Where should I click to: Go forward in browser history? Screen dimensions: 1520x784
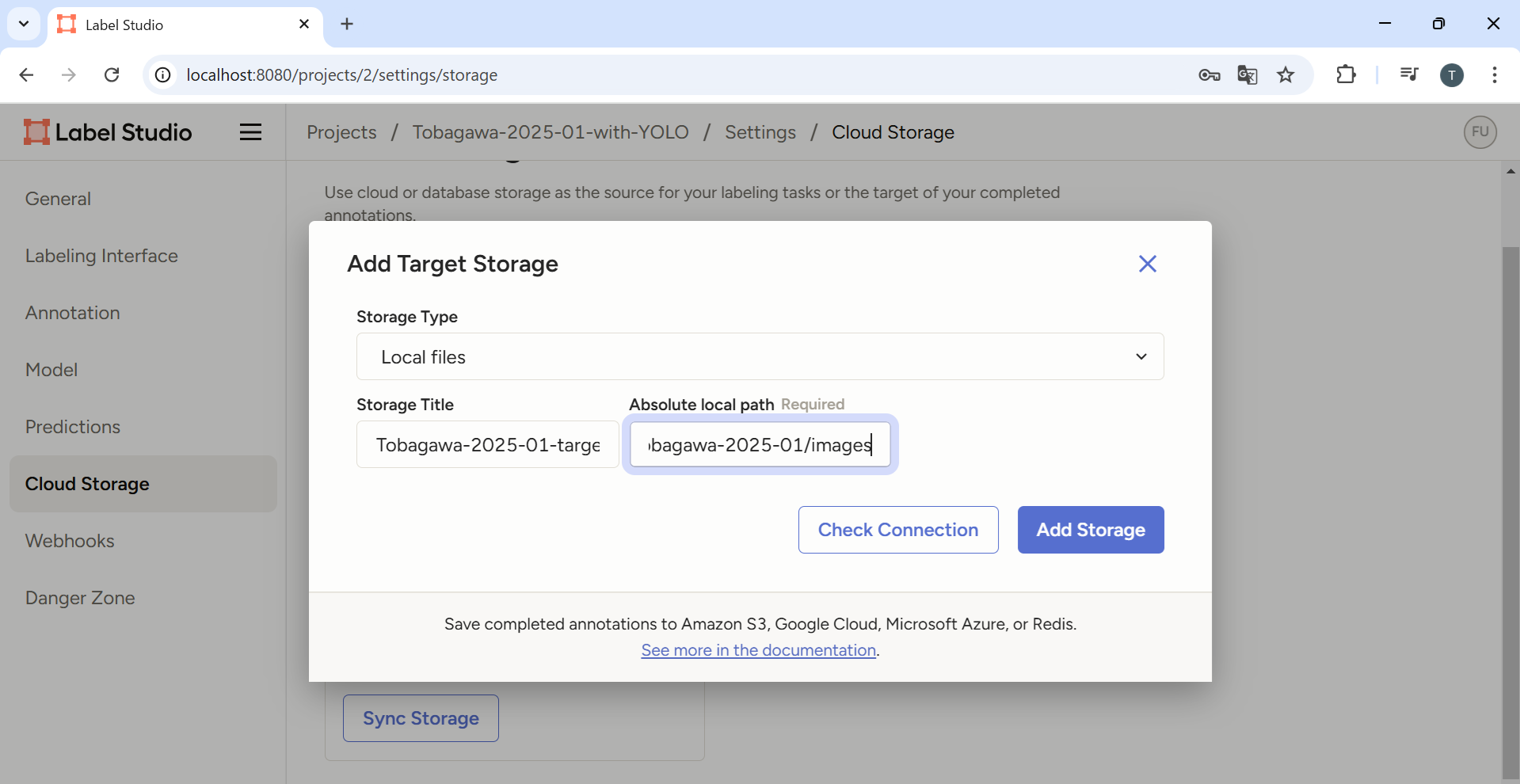69,75
